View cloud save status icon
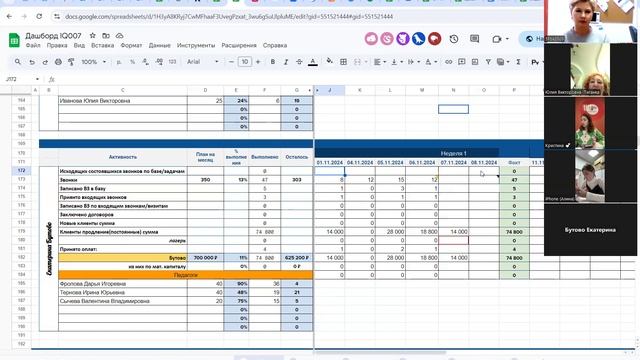 120,36
